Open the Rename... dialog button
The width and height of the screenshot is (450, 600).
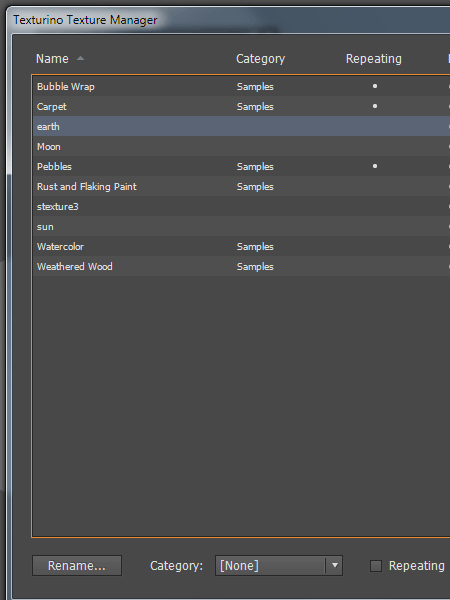pos(77,566)
